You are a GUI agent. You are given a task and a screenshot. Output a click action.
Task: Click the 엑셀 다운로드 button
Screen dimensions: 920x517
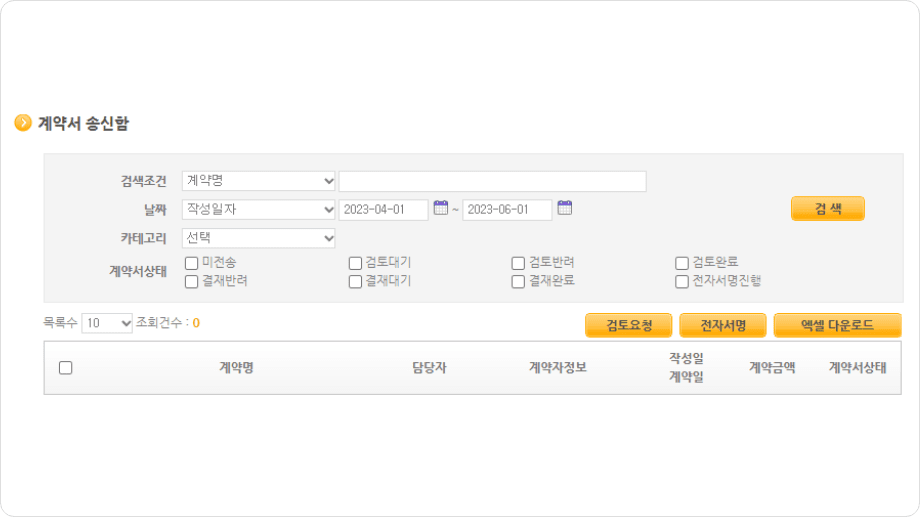pos(838,325)
